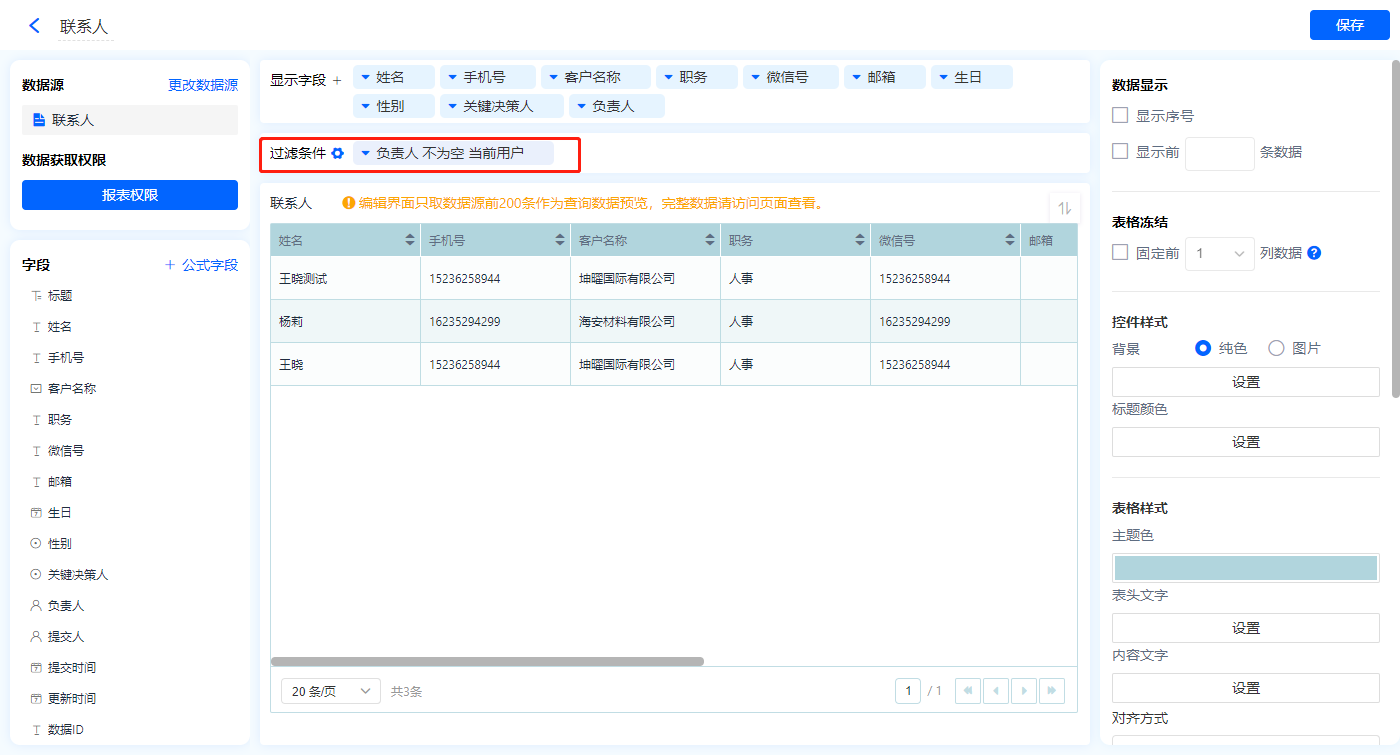Image resolution: width=1400 pixels, height=755 pixels.
Task: Click the sort toggle icon above the table
Action: click(1064, 208)
